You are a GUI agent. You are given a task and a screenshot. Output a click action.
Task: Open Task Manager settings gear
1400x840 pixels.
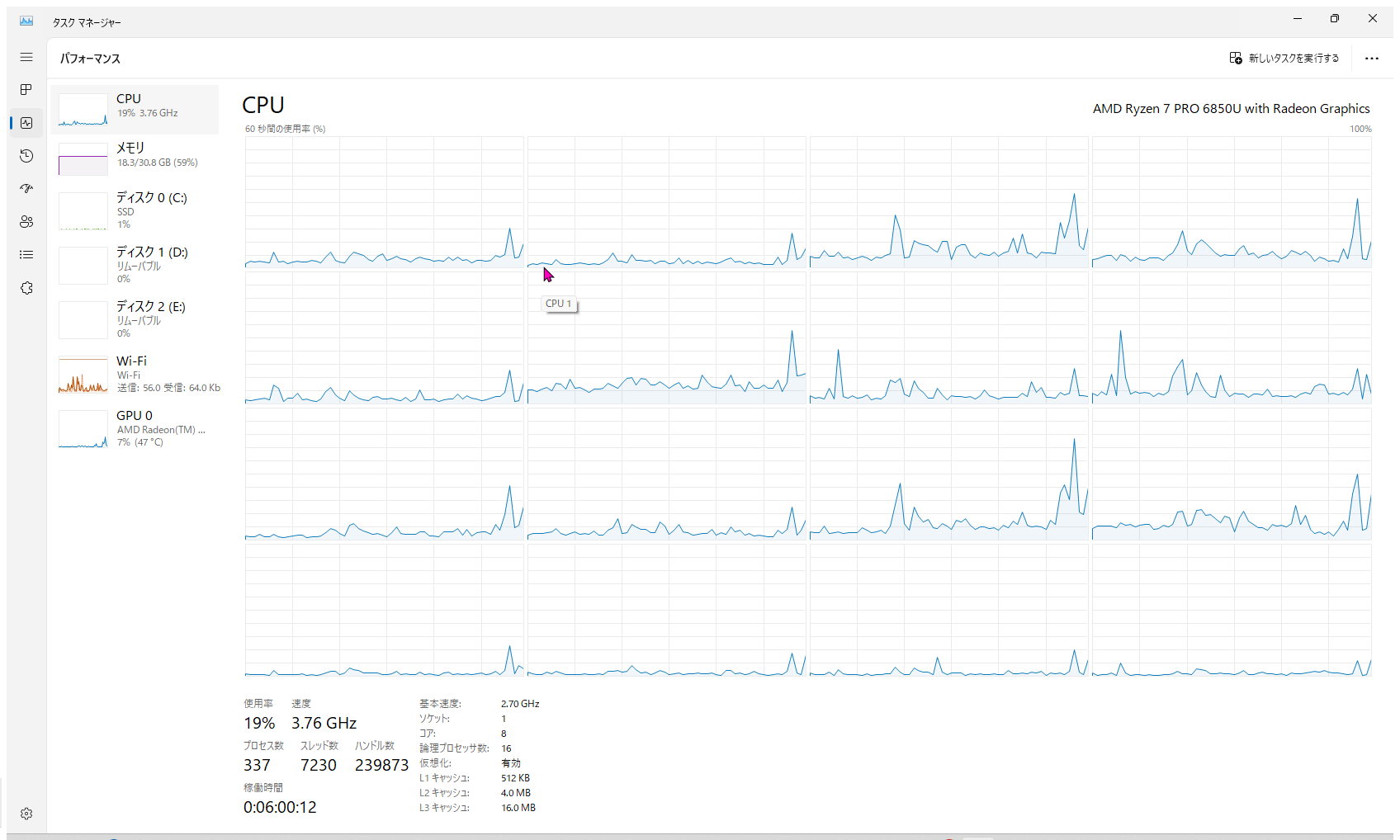point(26,814)
